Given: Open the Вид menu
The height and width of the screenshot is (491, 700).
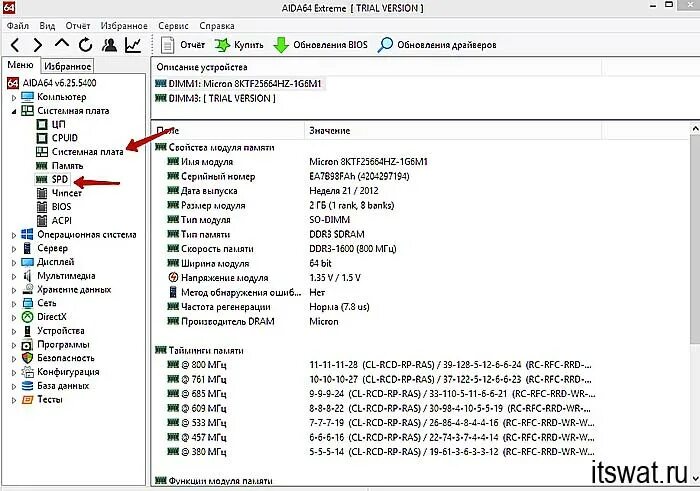Looking at the screenshot, I should click(x=47, y=26).
